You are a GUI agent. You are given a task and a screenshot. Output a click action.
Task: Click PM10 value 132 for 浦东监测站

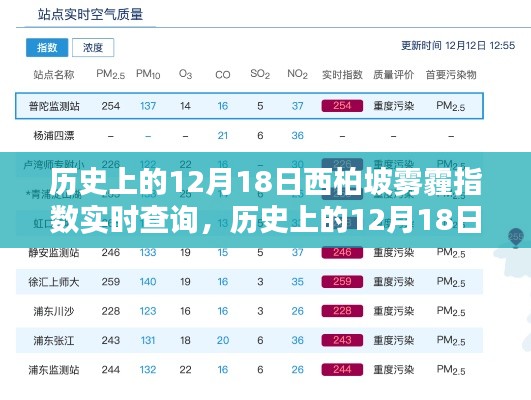coord(148,370)
